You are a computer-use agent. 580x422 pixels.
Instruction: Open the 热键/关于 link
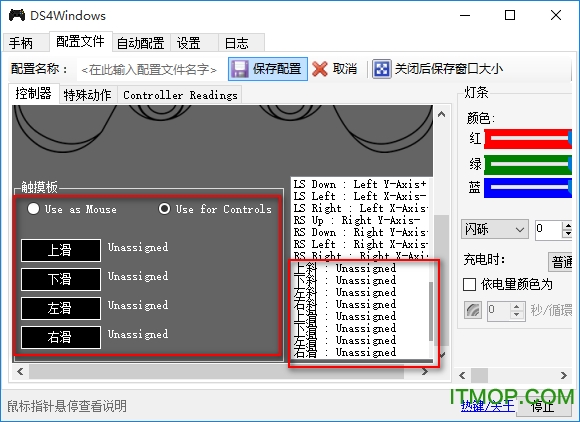coord(488,406)
